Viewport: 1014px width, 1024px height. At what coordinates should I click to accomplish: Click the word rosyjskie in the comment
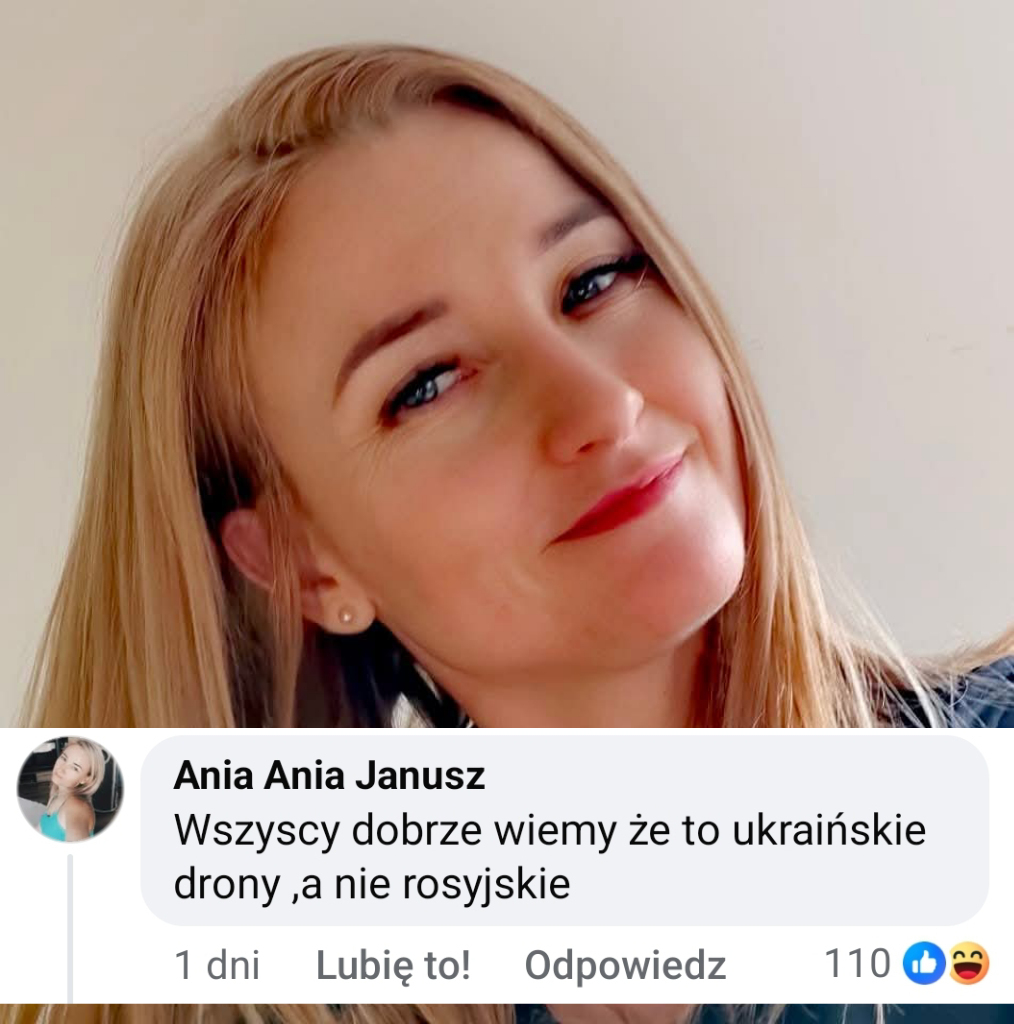coord(486,886)
